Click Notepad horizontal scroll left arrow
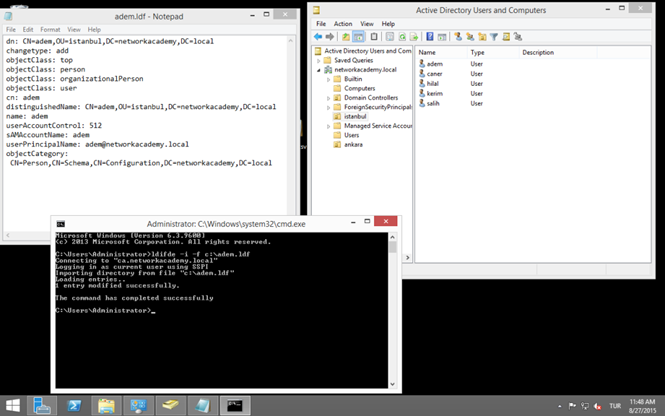 click(x=8, y=235)
